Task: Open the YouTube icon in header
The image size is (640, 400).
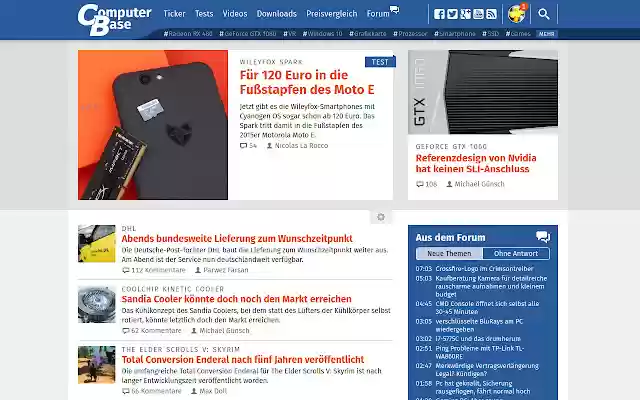Action: (x=478, y=14)
